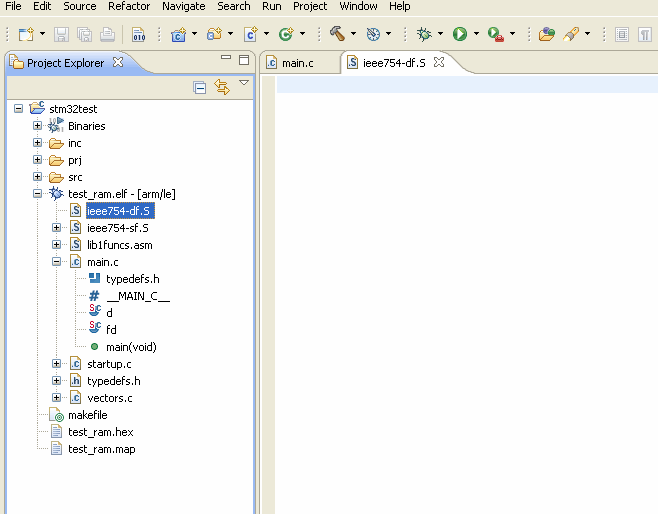Expand the vectors.c node
The width and height of the screenshot is (658, 514).
(x=56, y=397)
